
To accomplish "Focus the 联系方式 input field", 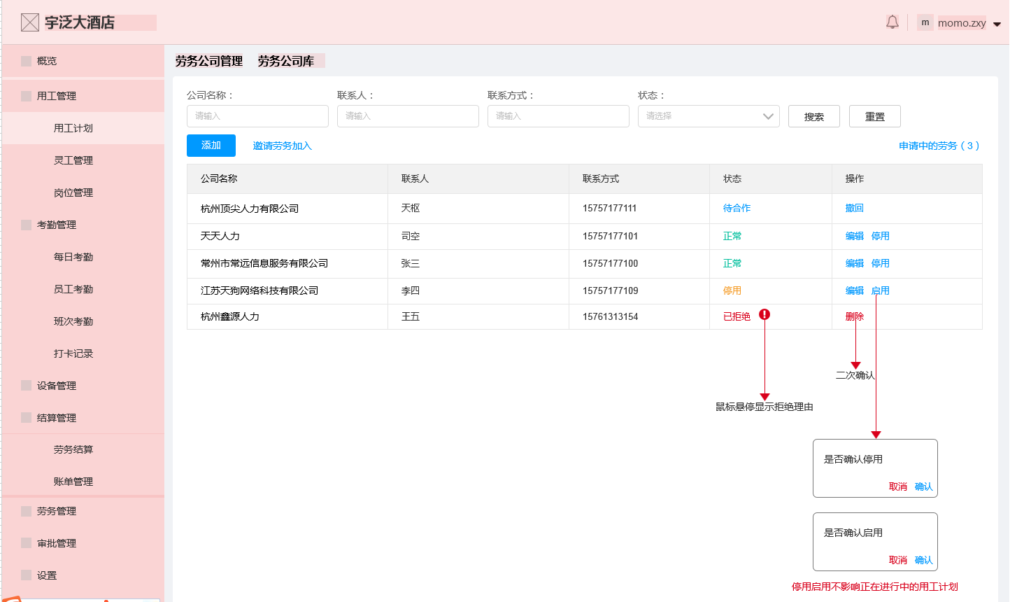I will [558, 116].
